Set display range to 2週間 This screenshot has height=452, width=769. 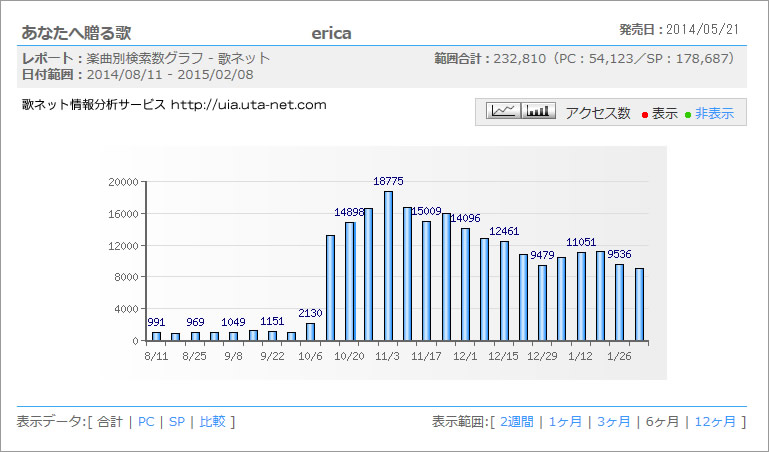[x=518, y=422]
